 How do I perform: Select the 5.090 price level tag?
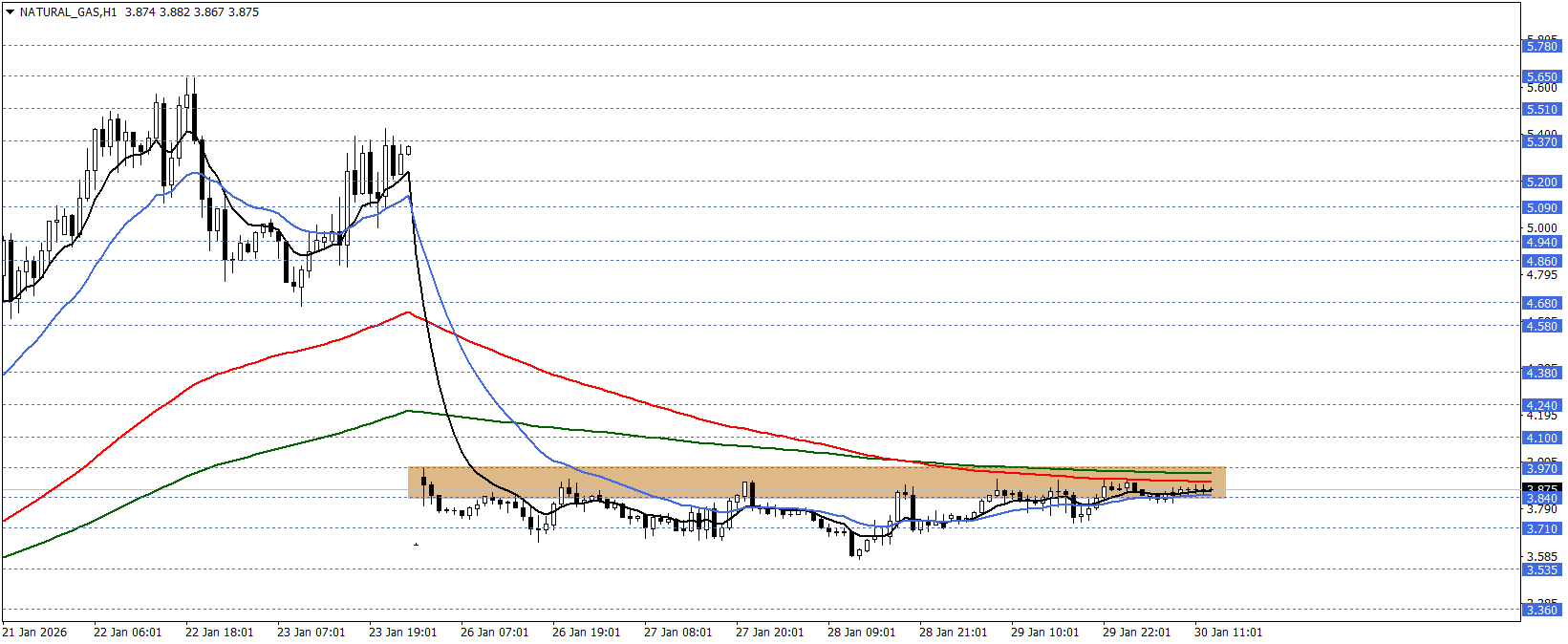click(x=1540, y=207)
